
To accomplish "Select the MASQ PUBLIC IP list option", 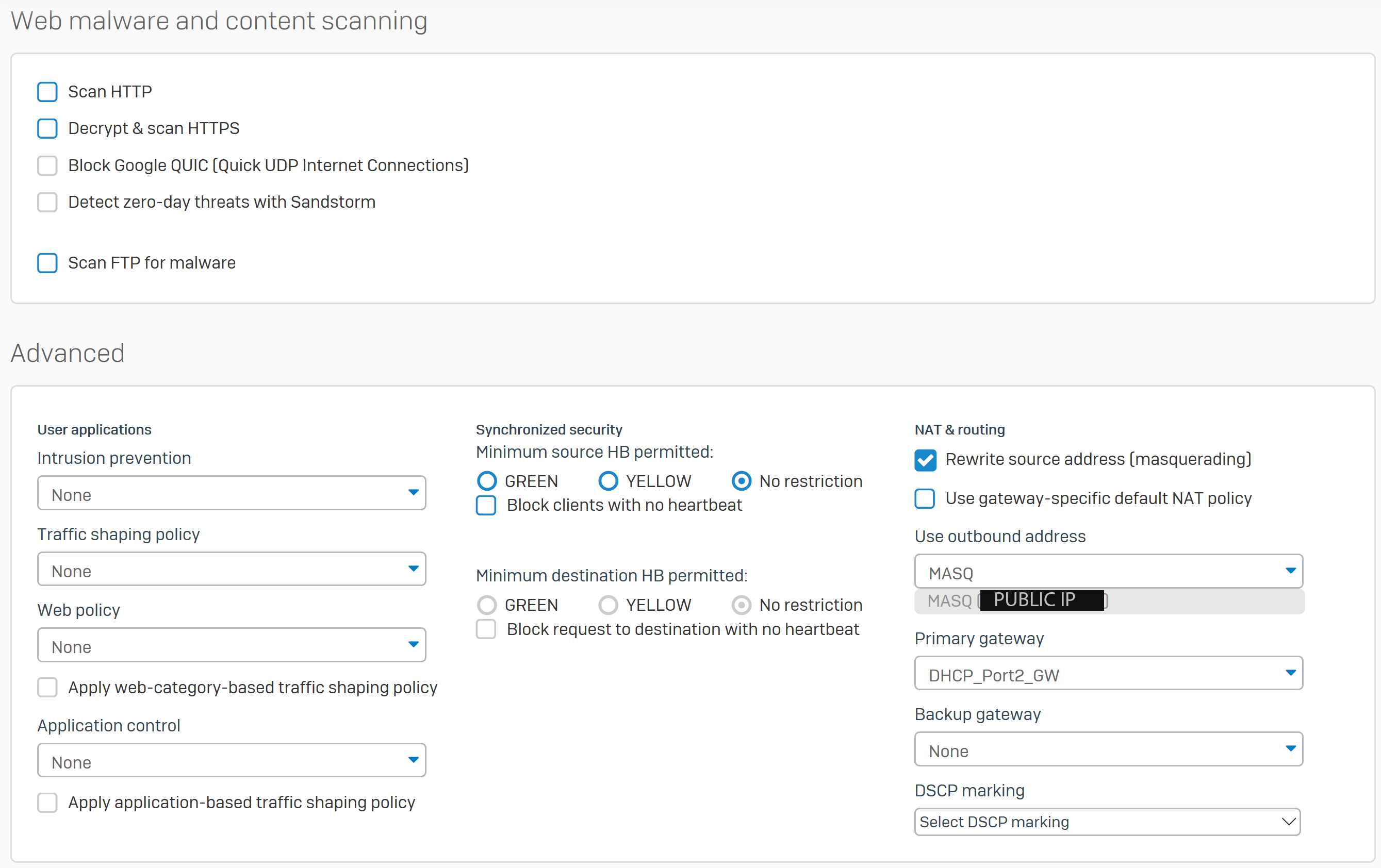I will pos(1110,602).
